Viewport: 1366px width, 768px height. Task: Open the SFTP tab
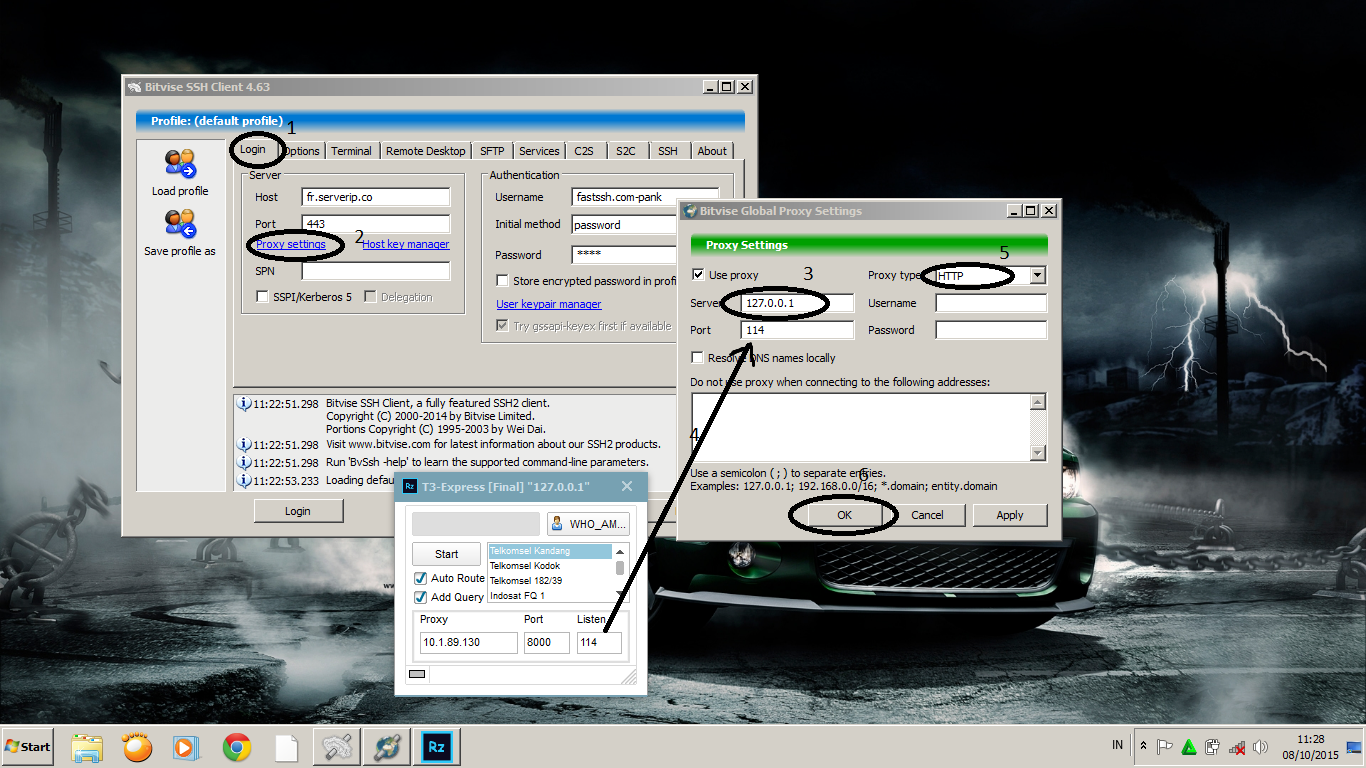[492, 151]
